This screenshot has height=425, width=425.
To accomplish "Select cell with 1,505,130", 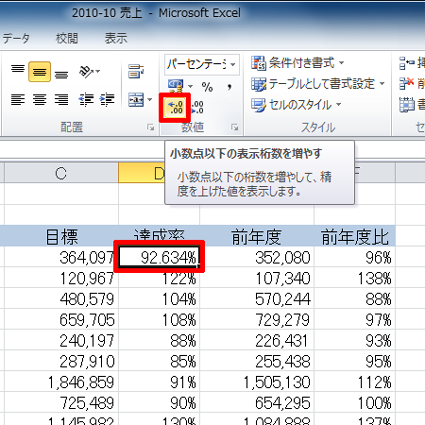I will click(257, 382).
